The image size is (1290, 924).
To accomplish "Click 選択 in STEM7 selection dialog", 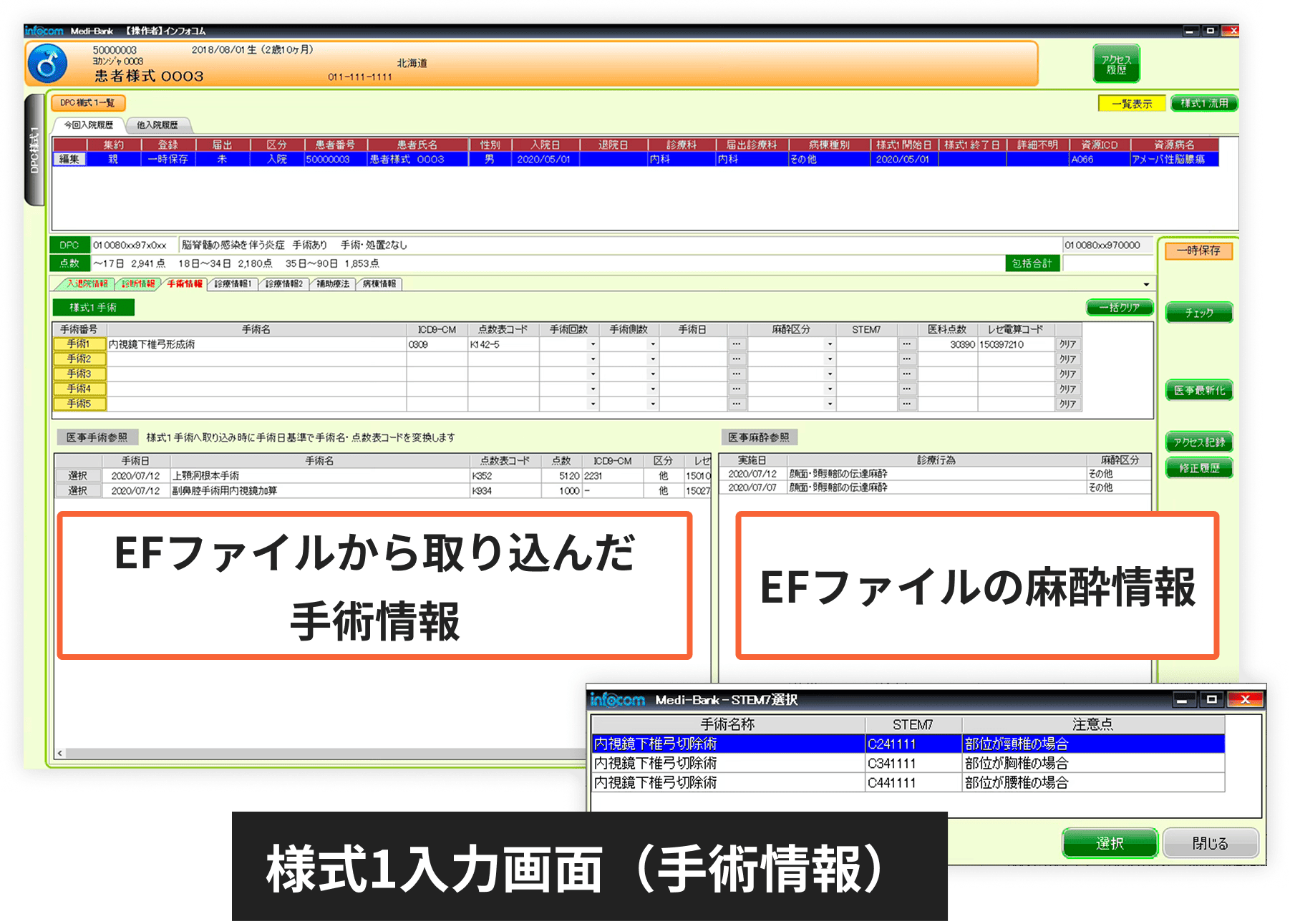I will [x=1109, y=842].
